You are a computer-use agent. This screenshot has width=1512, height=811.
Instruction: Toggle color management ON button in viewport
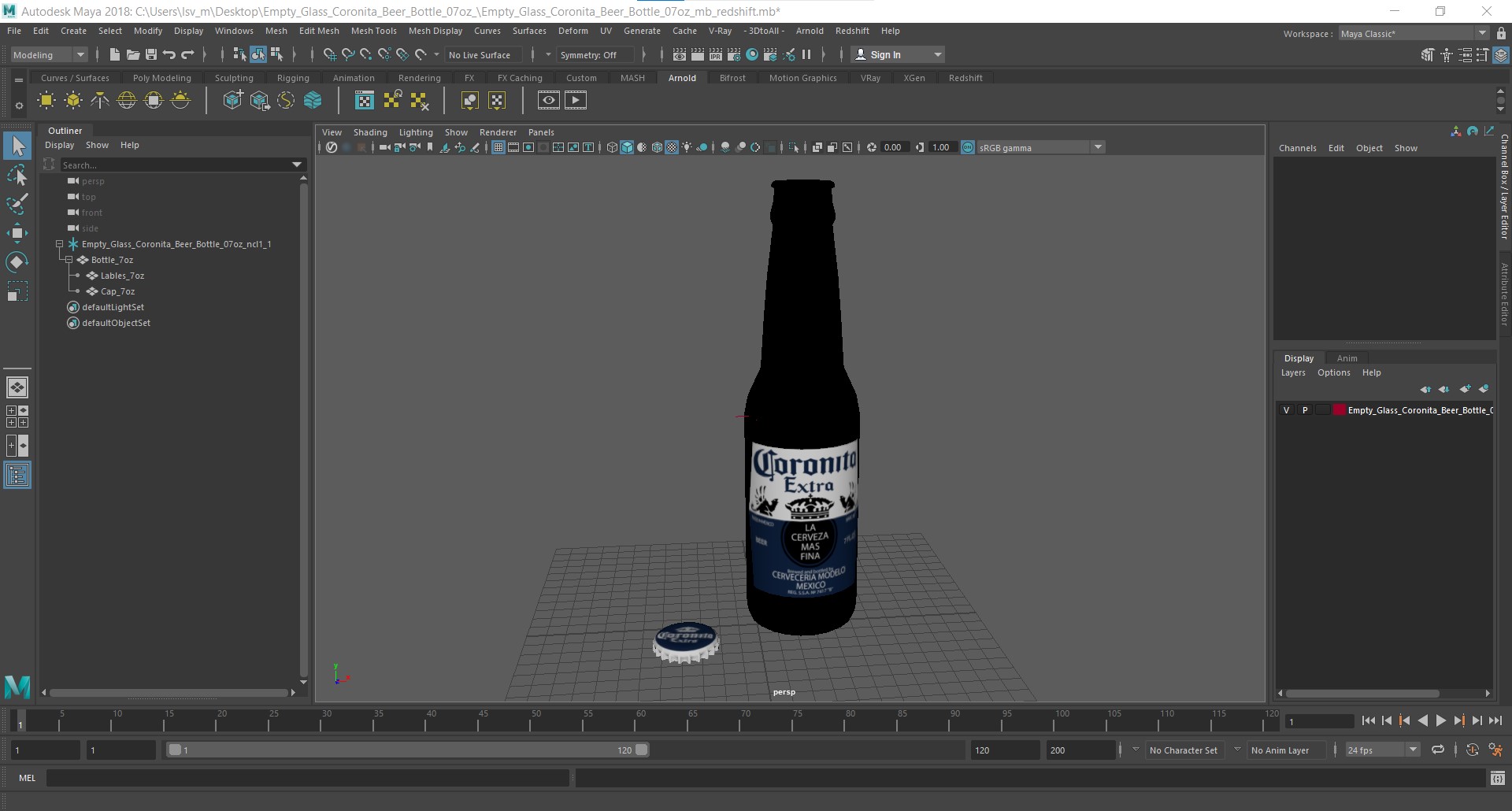(968, 147)
